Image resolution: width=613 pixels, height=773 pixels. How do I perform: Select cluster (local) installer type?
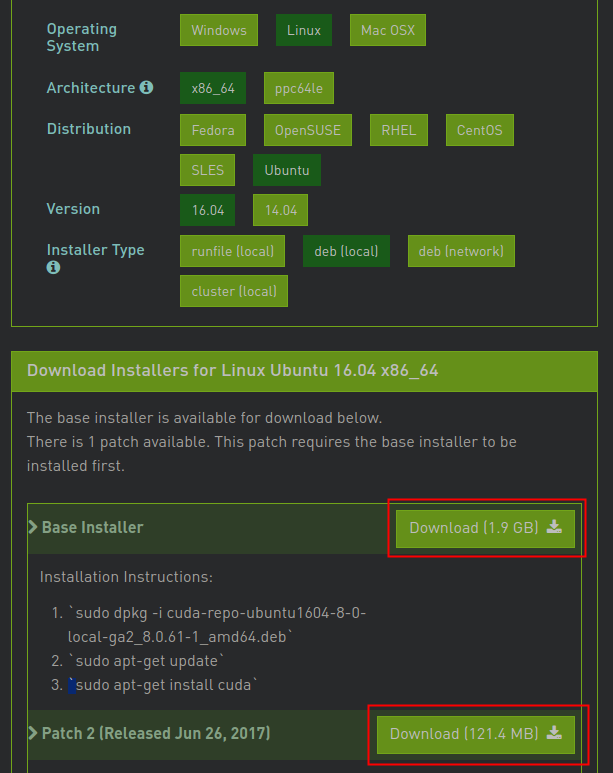pos(234,292)
